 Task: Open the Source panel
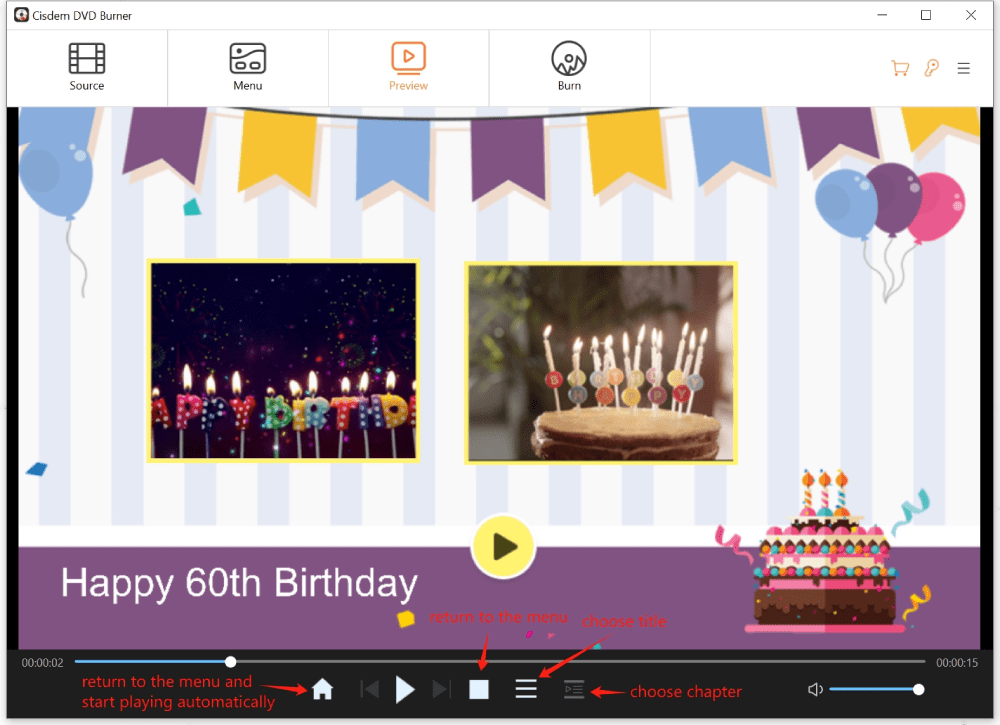[x=87, y=66]
